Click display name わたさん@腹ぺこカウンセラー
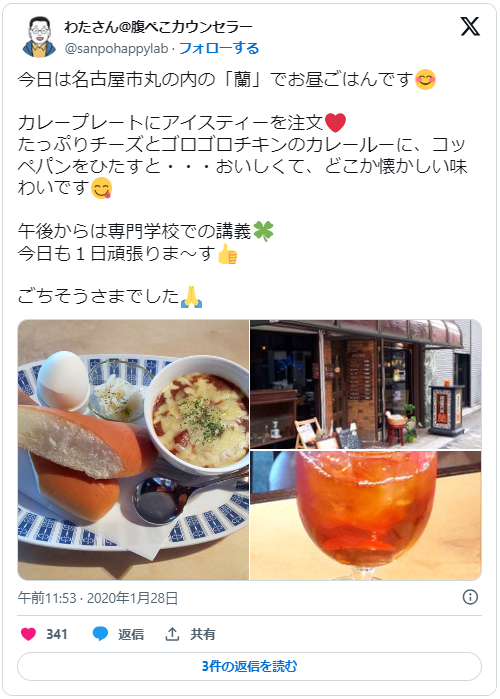Image resolution: width=500 pixels, height=699 pixels. point(158,27)
